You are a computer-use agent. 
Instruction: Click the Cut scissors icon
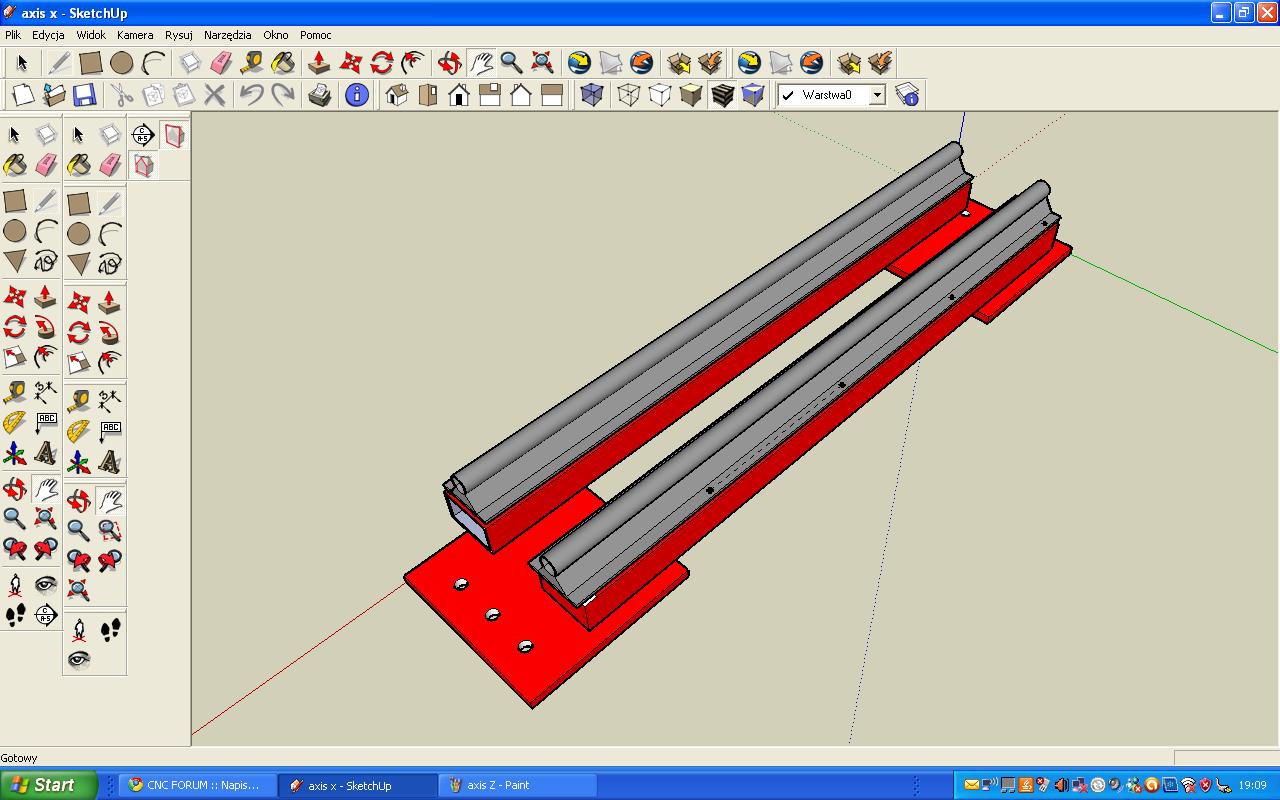pyautogui.click(x=122, y=95)
